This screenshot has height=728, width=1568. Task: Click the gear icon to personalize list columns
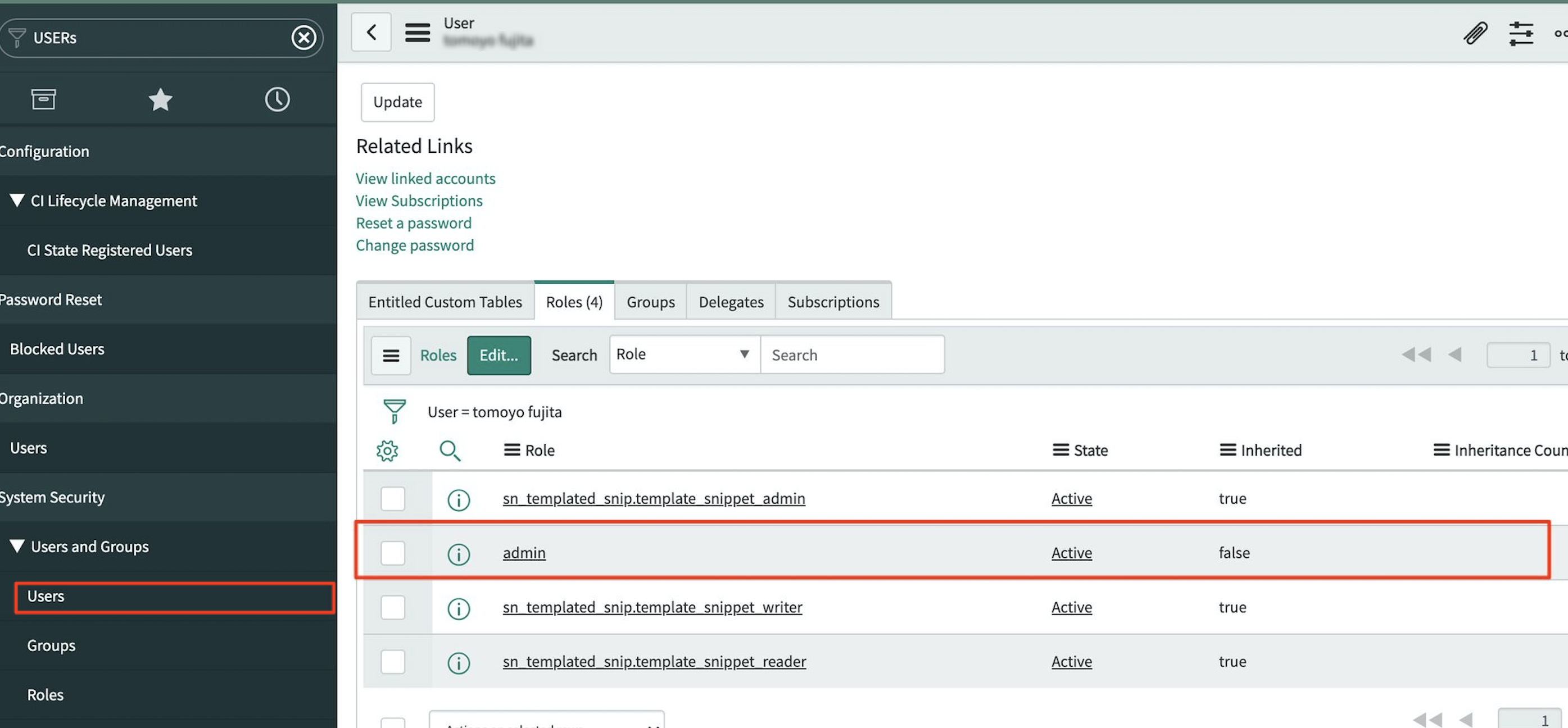point(387,451)
